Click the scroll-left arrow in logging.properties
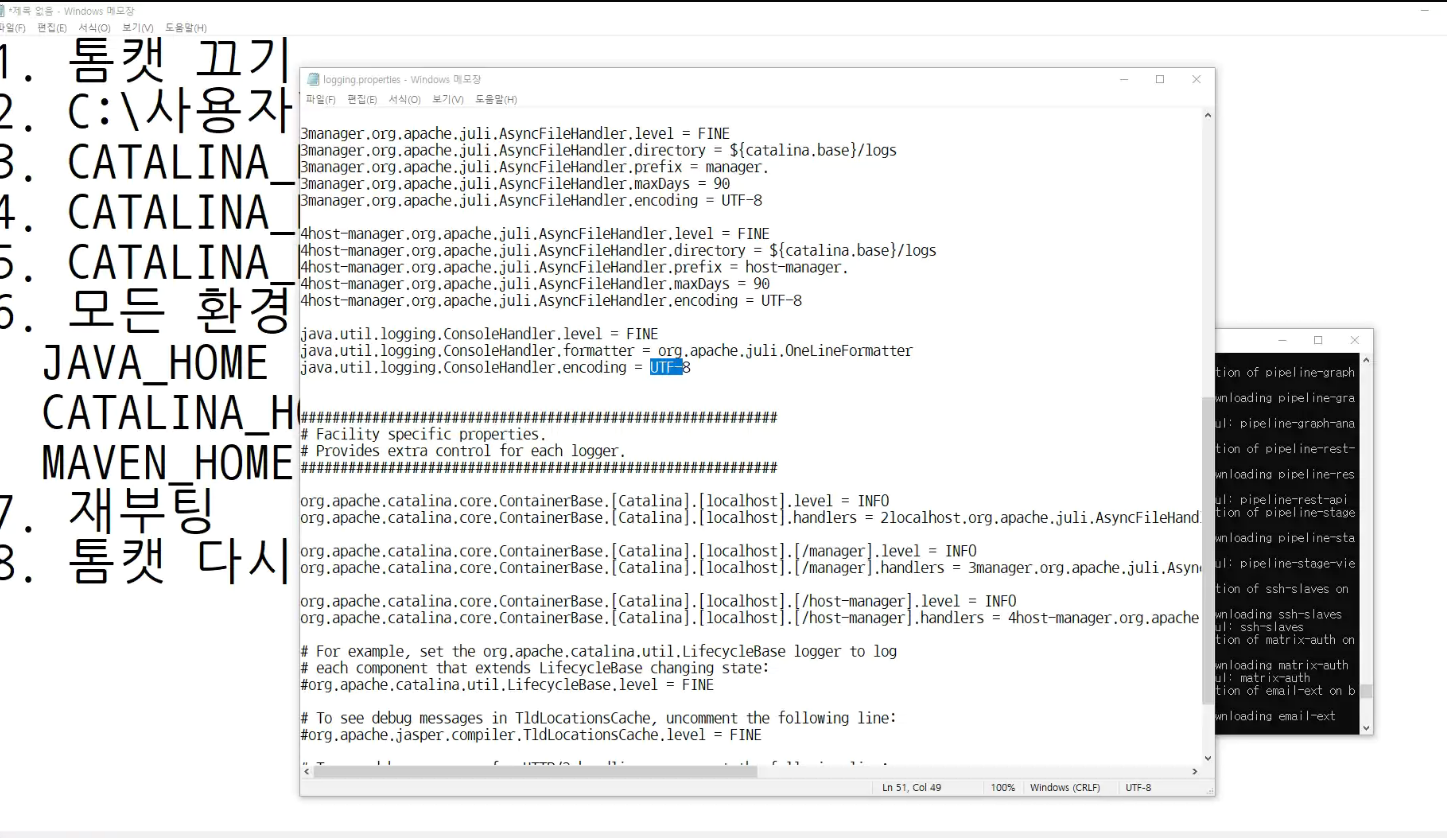The image size is (1447, 838). (x=307, y=772)
